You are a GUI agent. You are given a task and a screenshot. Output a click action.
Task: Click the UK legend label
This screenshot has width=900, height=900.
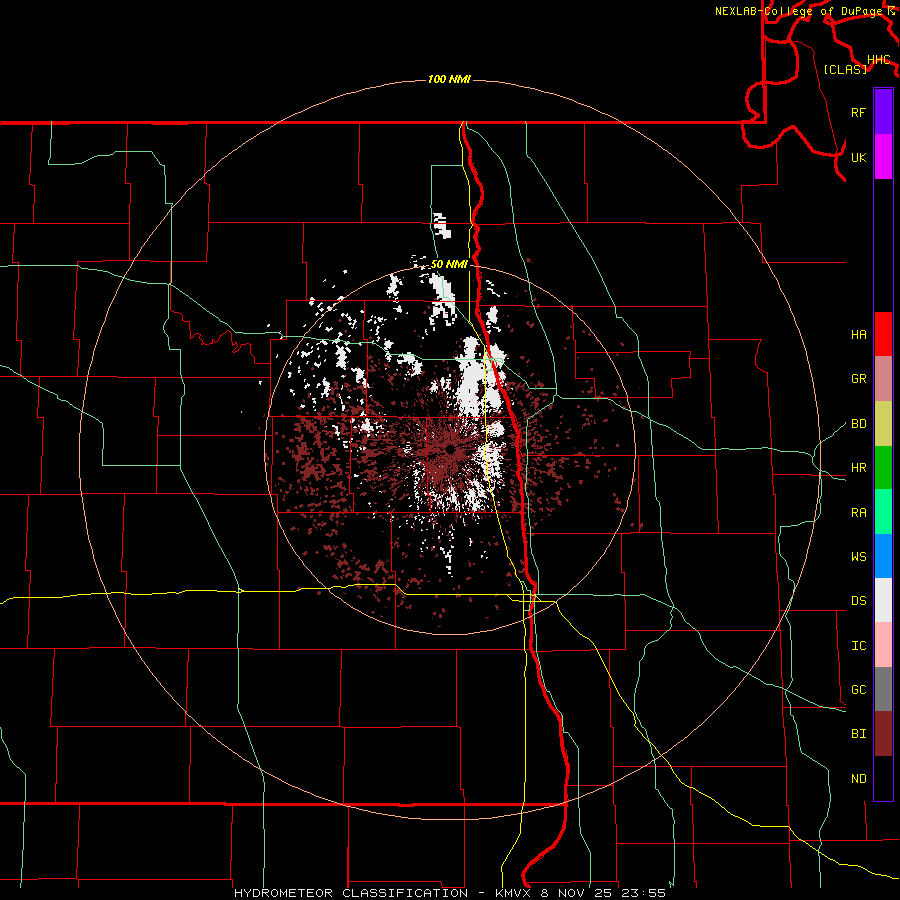point(858,157)
